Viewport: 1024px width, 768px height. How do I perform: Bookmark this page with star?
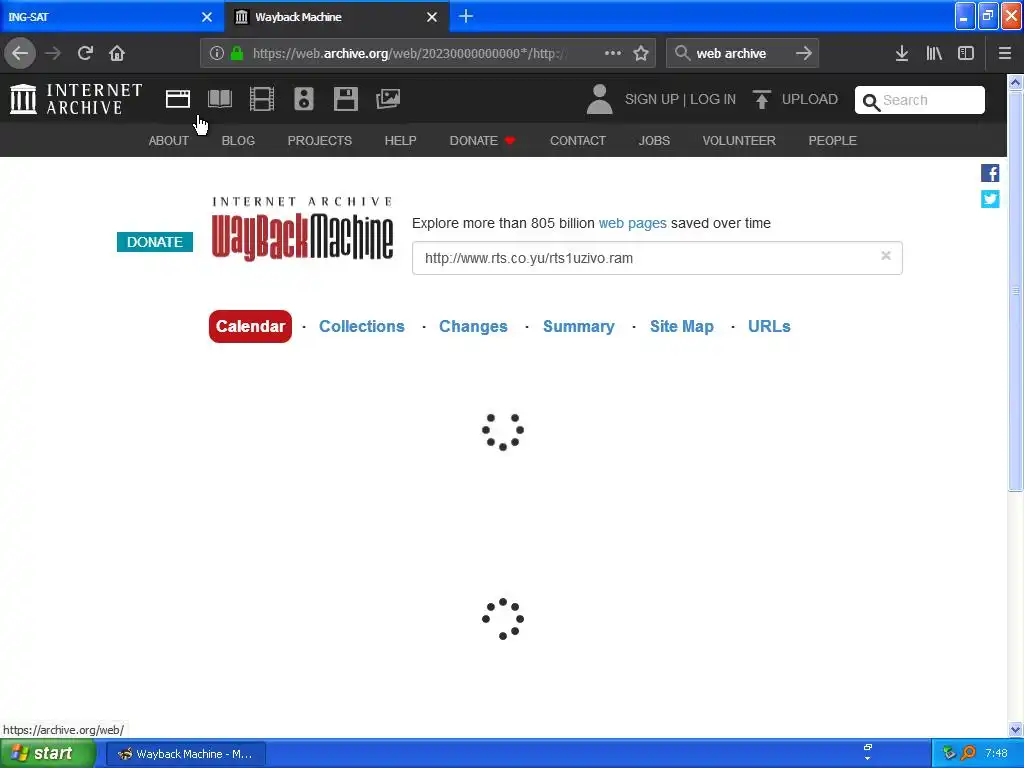coord(641,54)
